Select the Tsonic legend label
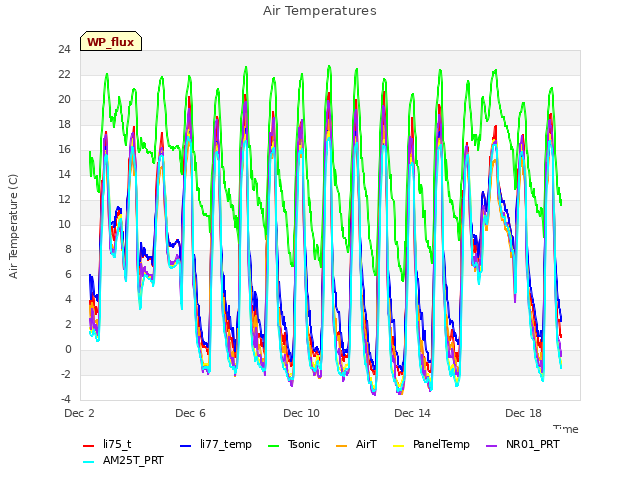This screenshot has width=640, height=480. 304,444
